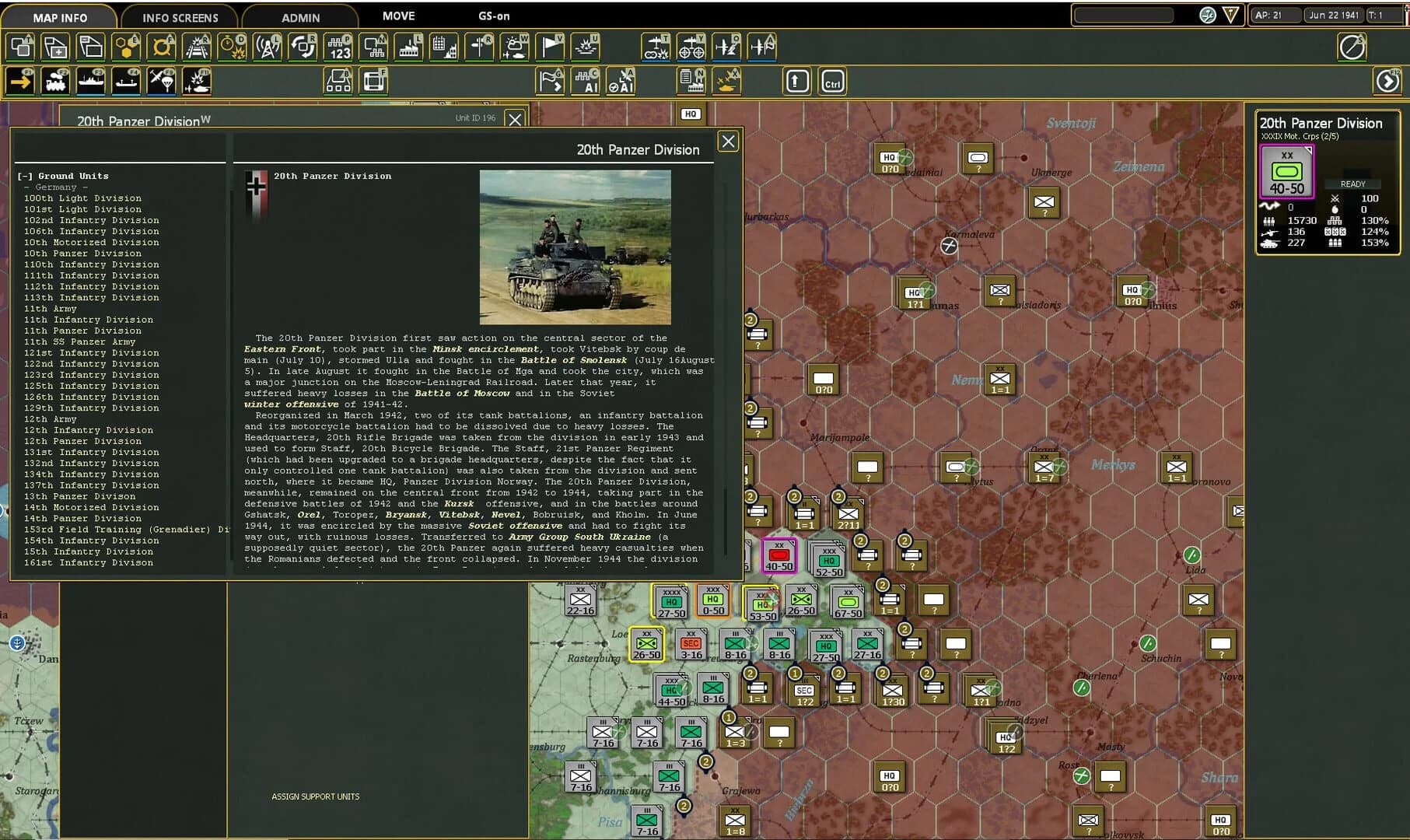Toggle the victory flag map overlay
Screen dimensions: 1410x840
(x=550, y=47)
